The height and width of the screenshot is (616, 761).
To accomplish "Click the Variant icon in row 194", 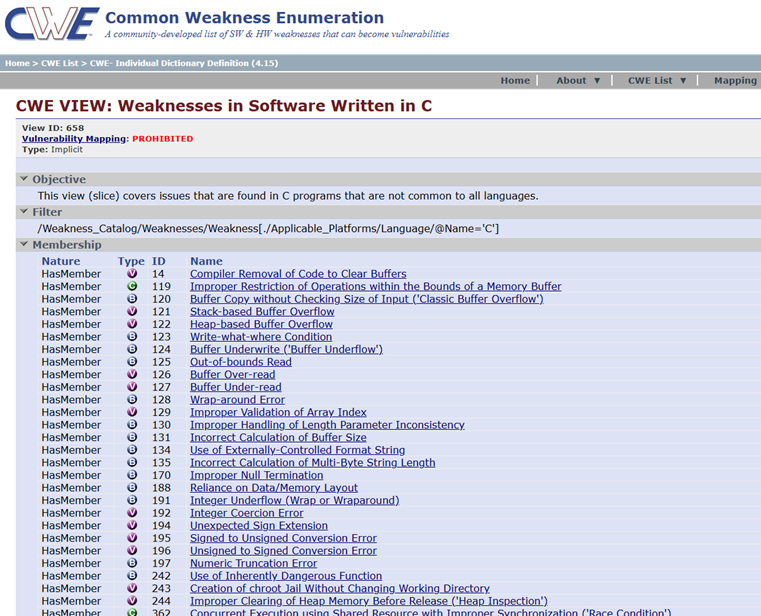I will click(x=132, y=526).
